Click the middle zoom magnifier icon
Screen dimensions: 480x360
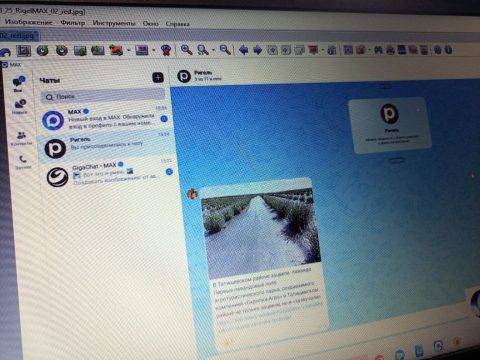coord(203,50)
